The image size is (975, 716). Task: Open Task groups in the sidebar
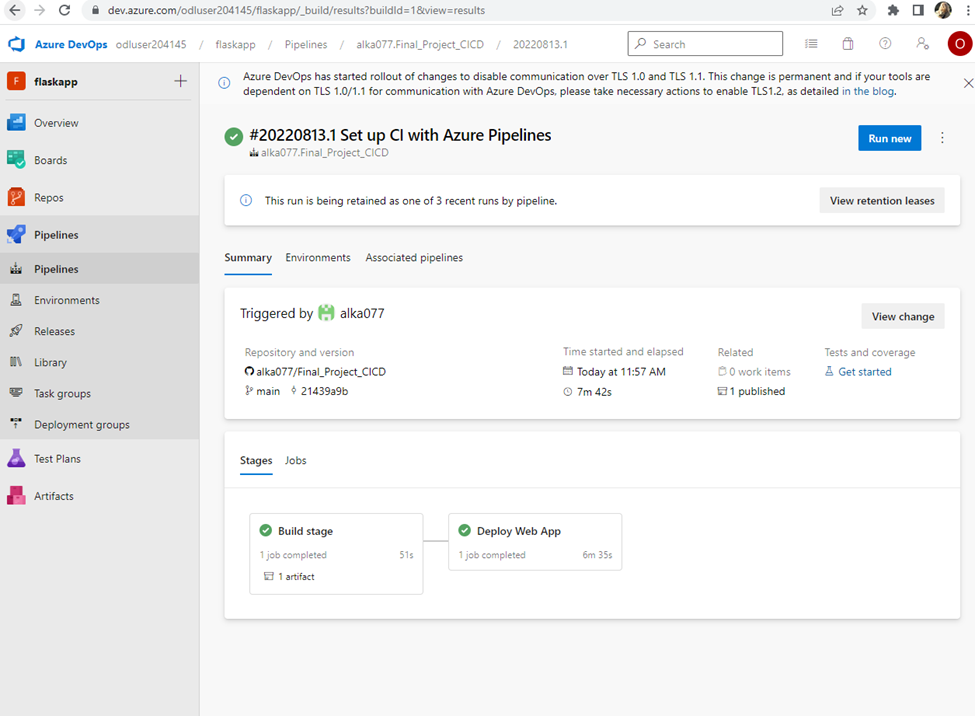[99, 393]
